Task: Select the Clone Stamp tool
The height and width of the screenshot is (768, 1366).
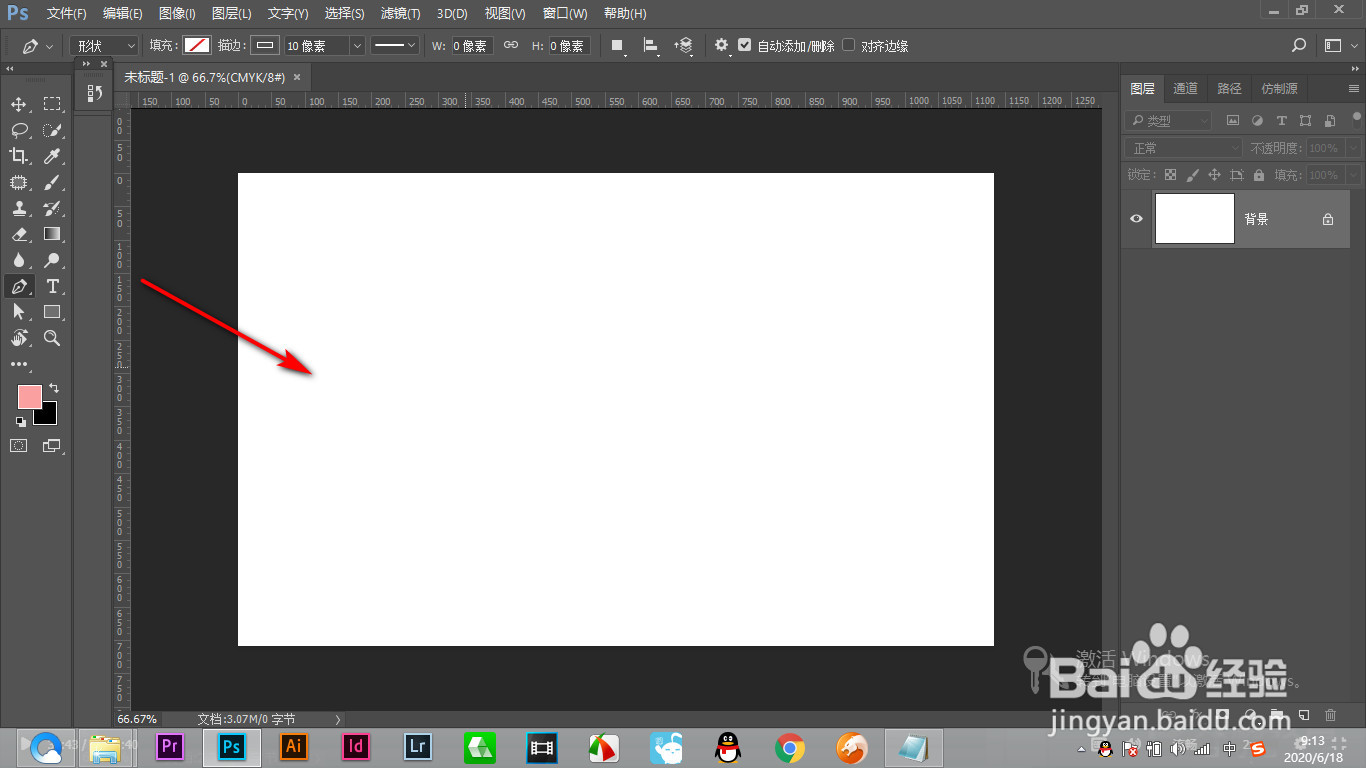Action: [x=19, y=208]
